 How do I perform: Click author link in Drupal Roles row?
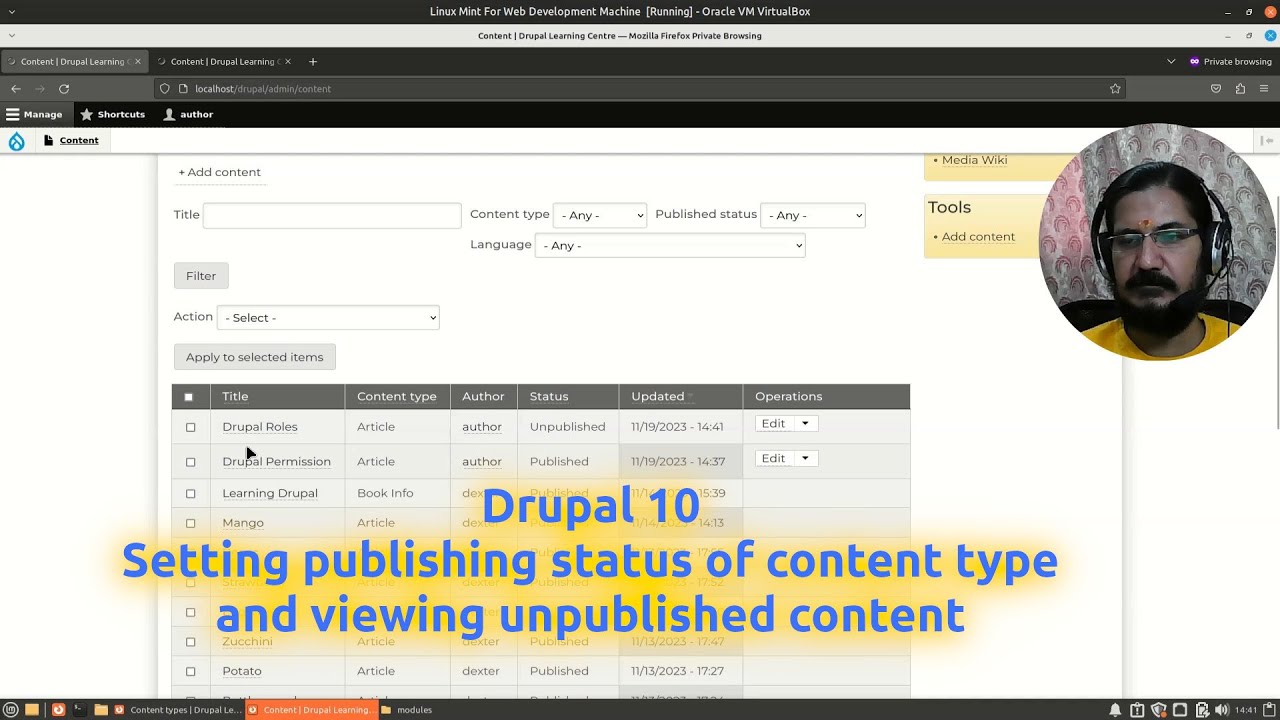click(482, 427)
